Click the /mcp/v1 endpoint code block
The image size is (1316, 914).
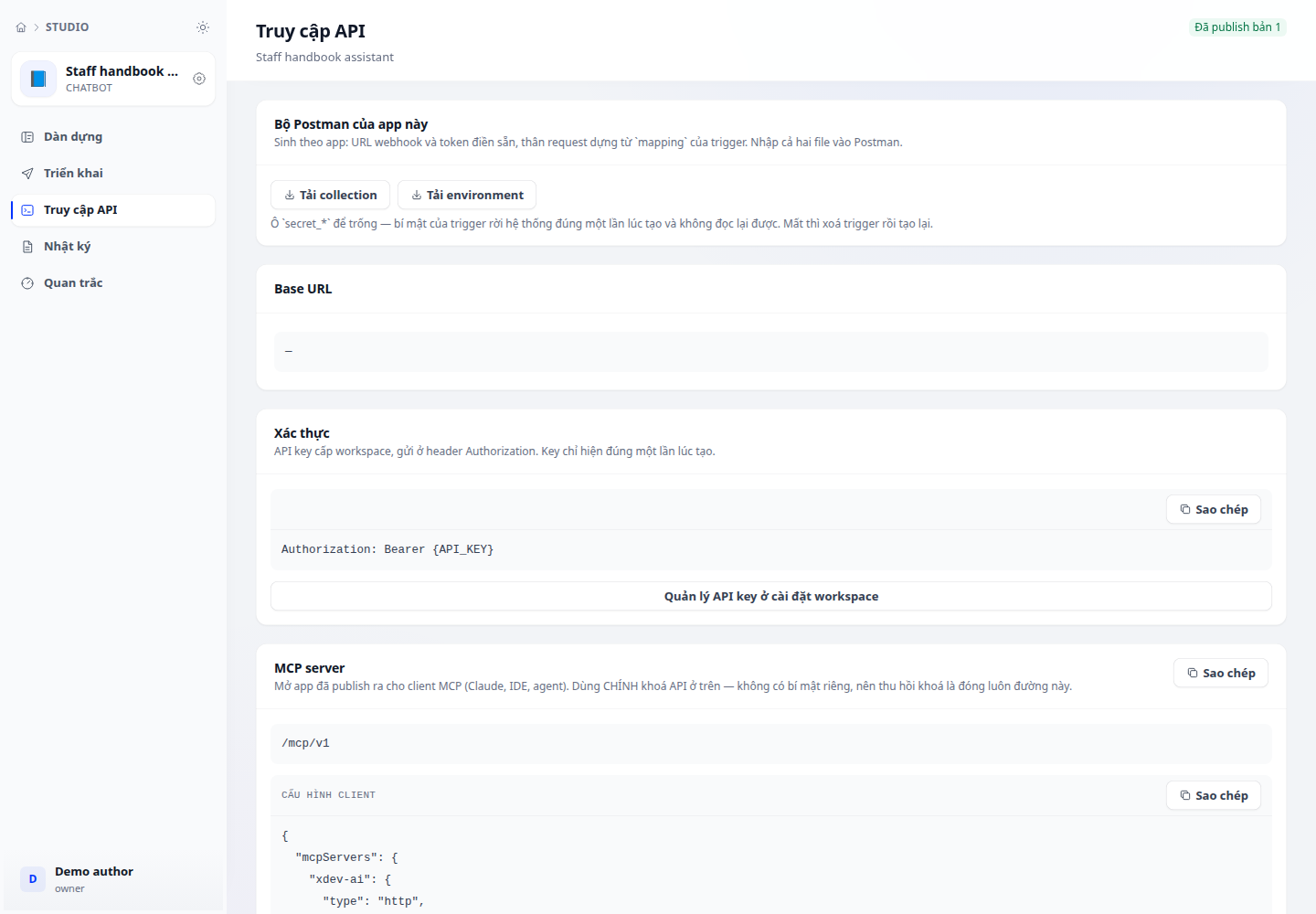(x=771, y=744)
